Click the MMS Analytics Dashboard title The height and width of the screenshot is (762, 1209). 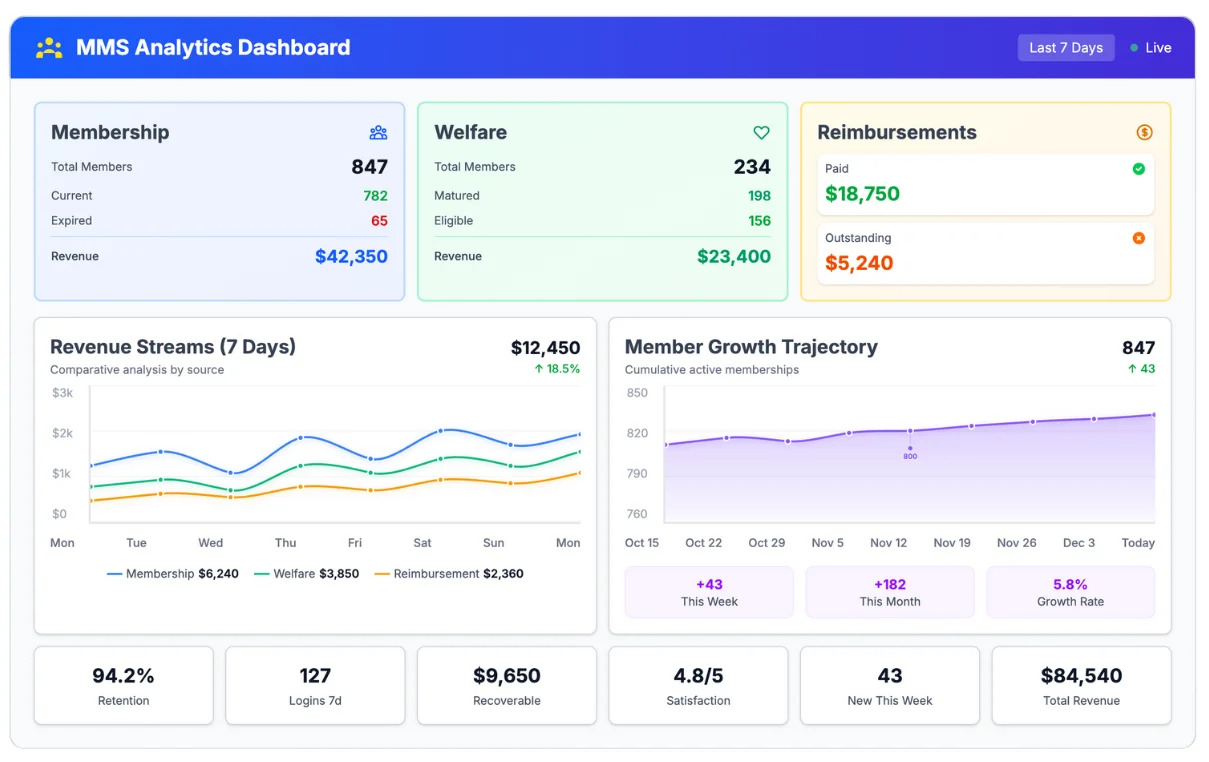213,47
